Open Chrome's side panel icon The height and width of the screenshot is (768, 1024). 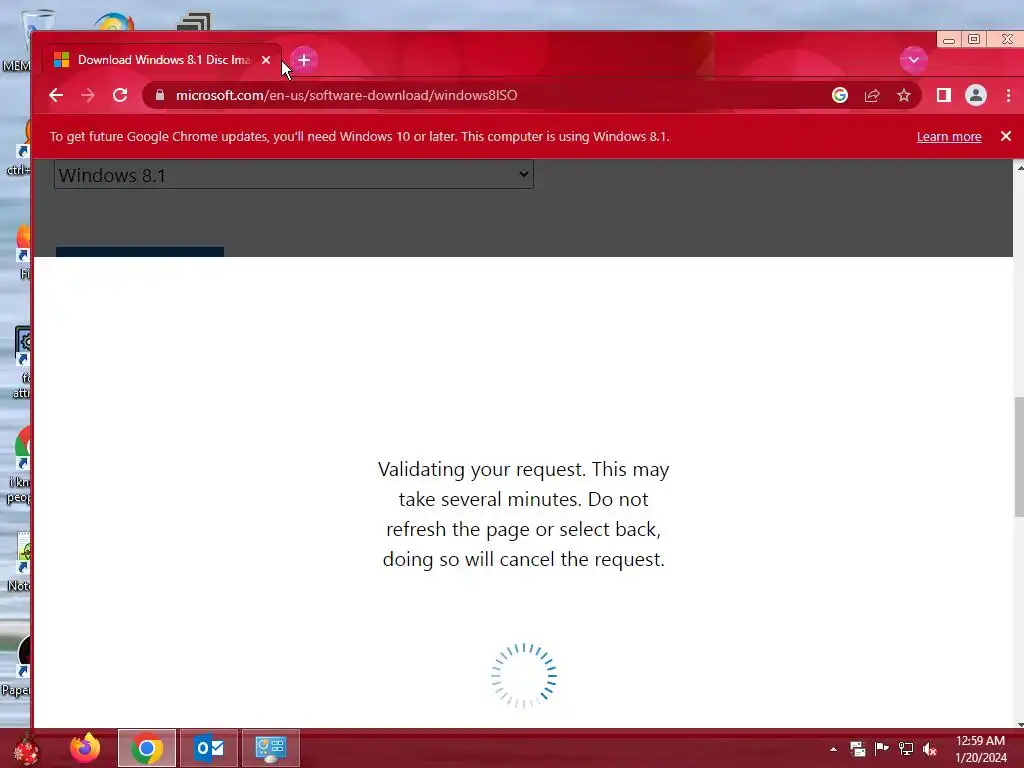coord(943,95)
